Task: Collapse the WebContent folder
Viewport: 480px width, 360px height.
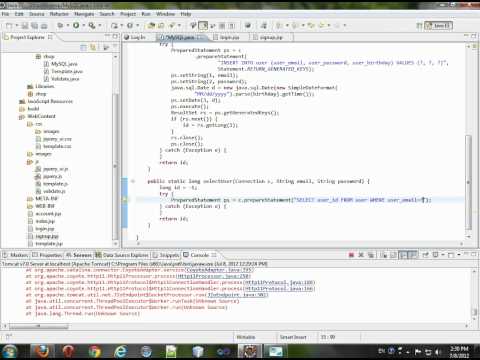Action: click(x=37, y=116)
